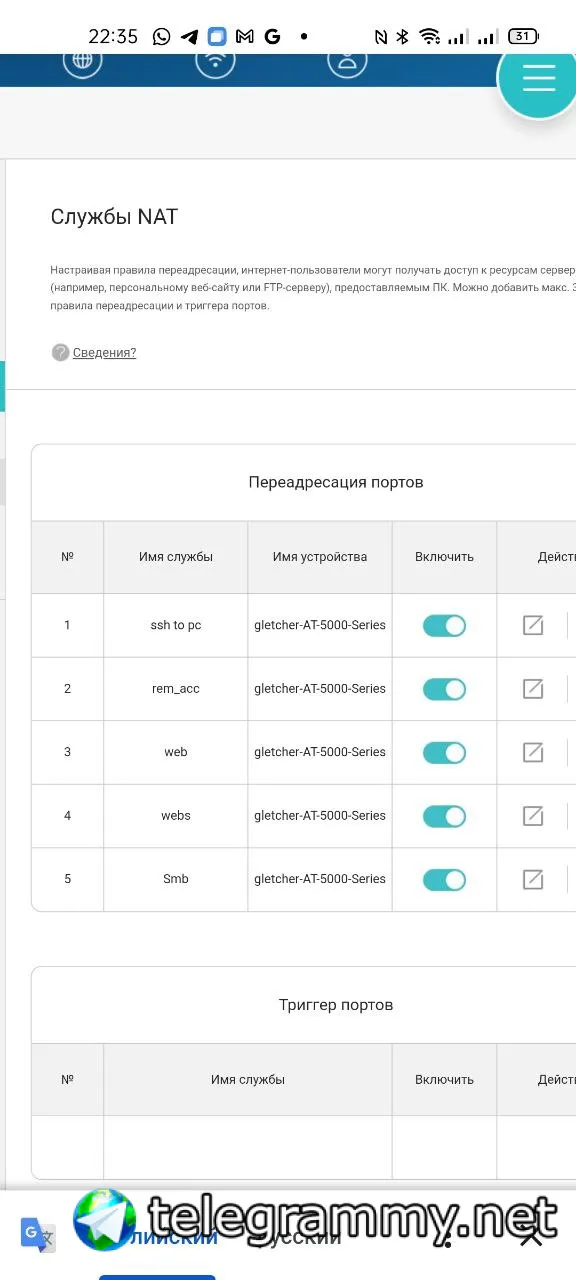This screenshot has width=576, height=1280.
Task: Open the Сведения? help link
Action: point(104,352)
